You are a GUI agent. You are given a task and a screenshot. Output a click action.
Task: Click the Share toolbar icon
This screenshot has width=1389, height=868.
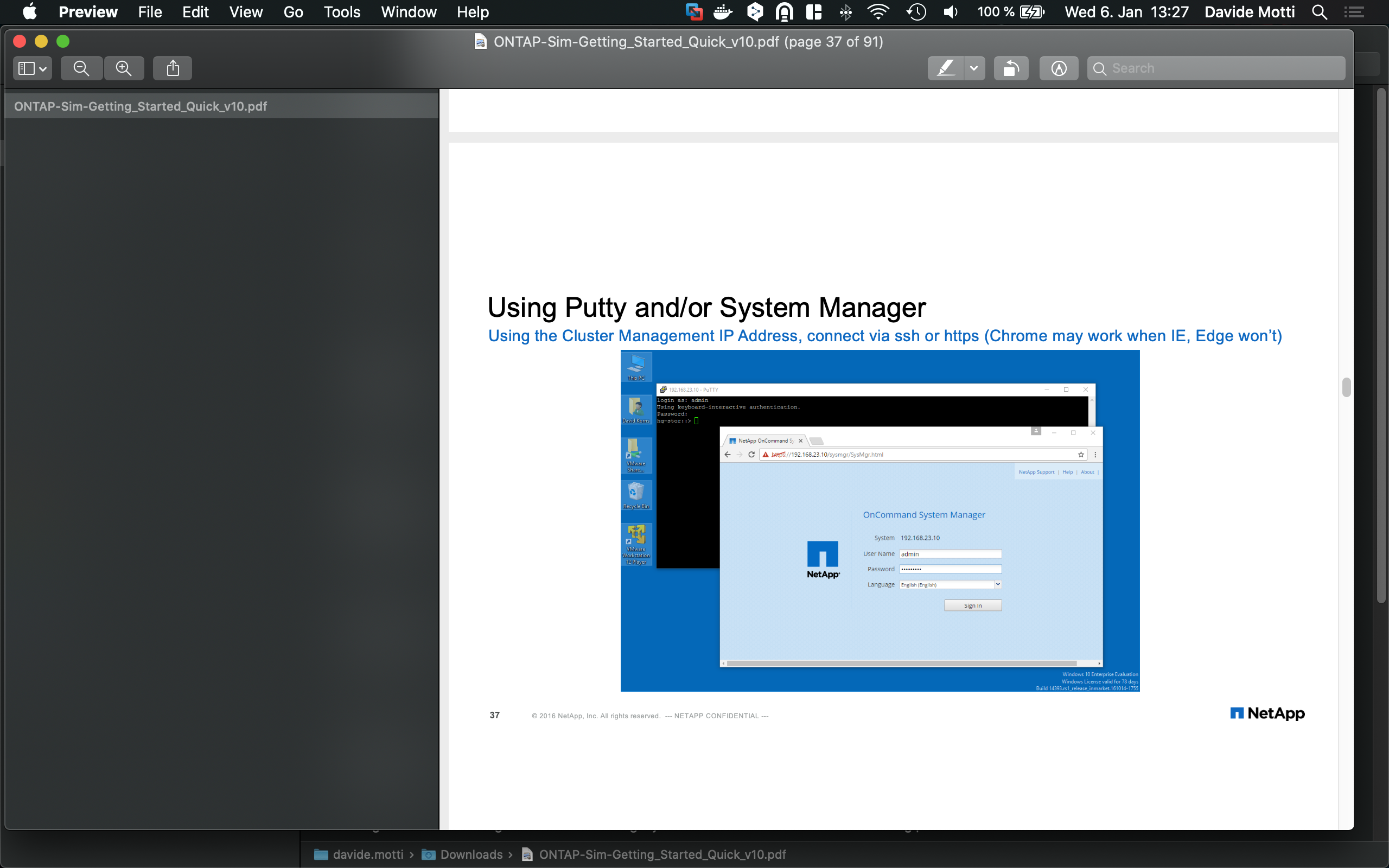point(173,68)
